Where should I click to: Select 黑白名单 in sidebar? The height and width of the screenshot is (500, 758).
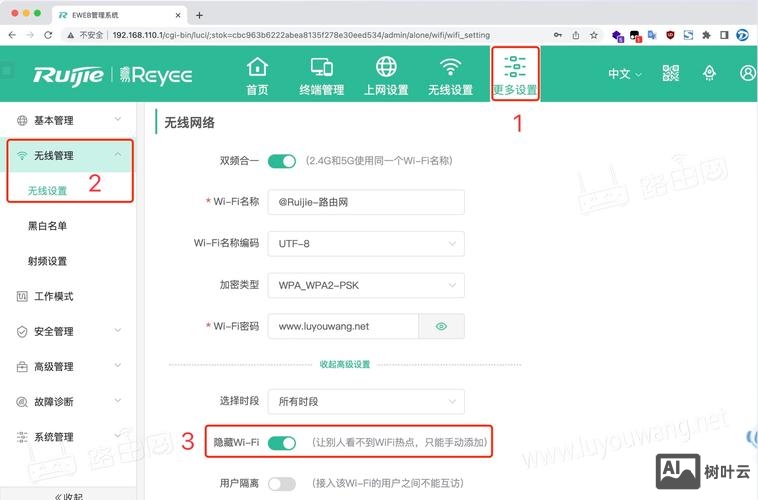[x=47, y=226]
